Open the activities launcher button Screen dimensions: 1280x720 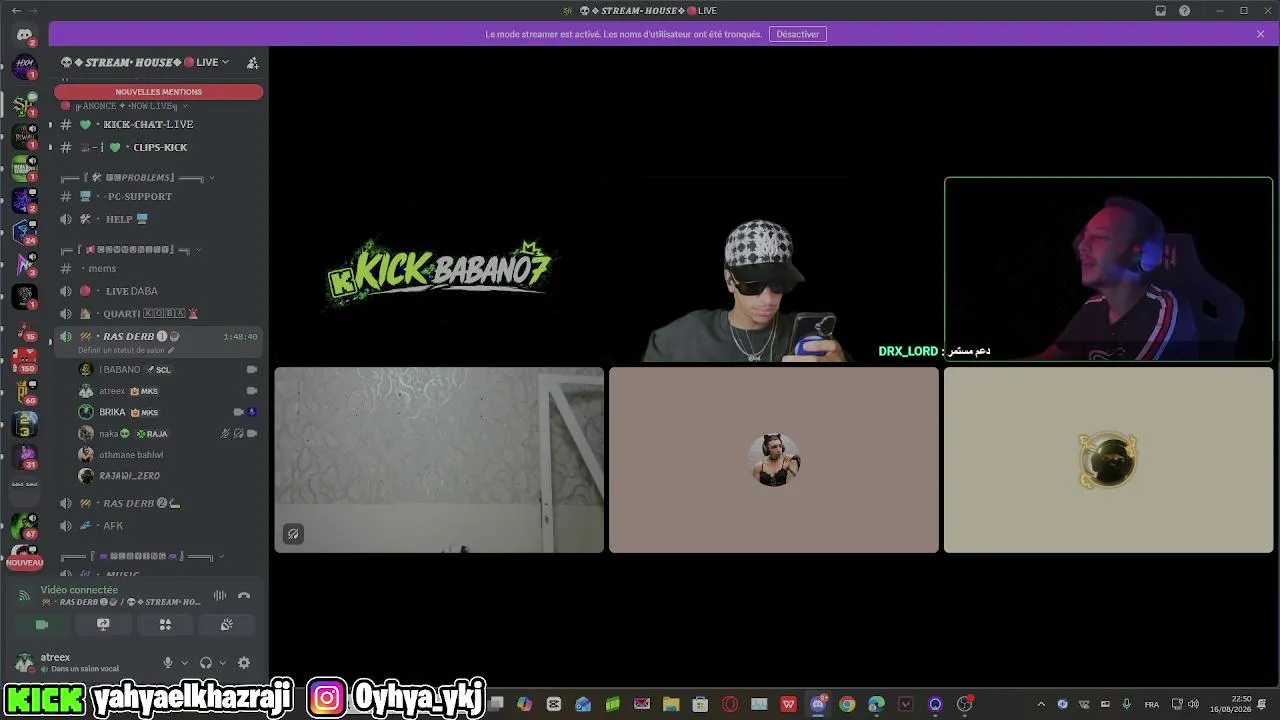pyautogui.click(x=165, y=624)
